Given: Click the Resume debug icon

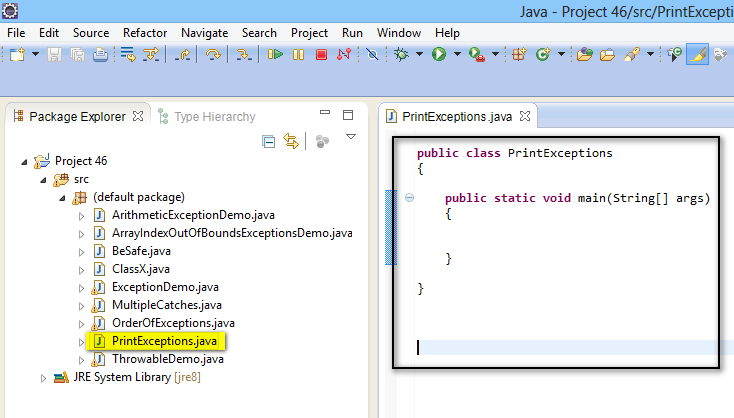Looking at the screenshot, I should click(275, 54).
